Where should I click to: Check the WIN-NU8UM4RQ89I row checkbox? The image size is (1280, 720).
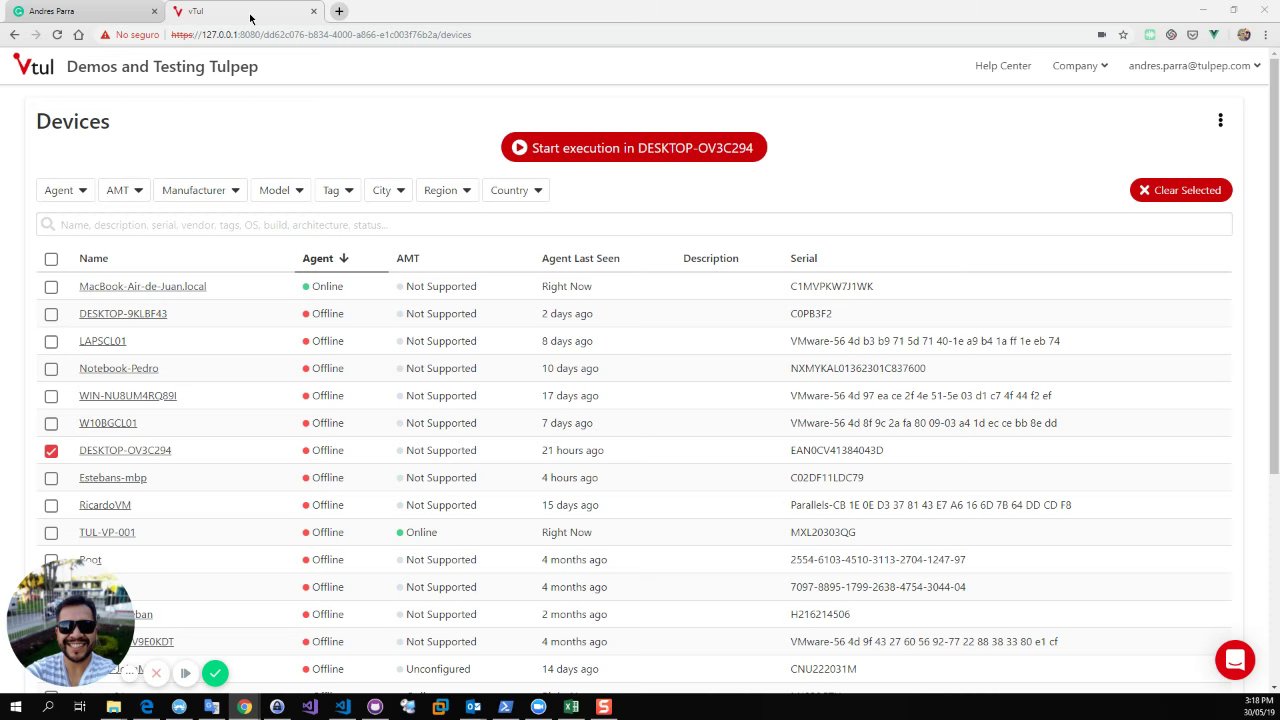51,396
